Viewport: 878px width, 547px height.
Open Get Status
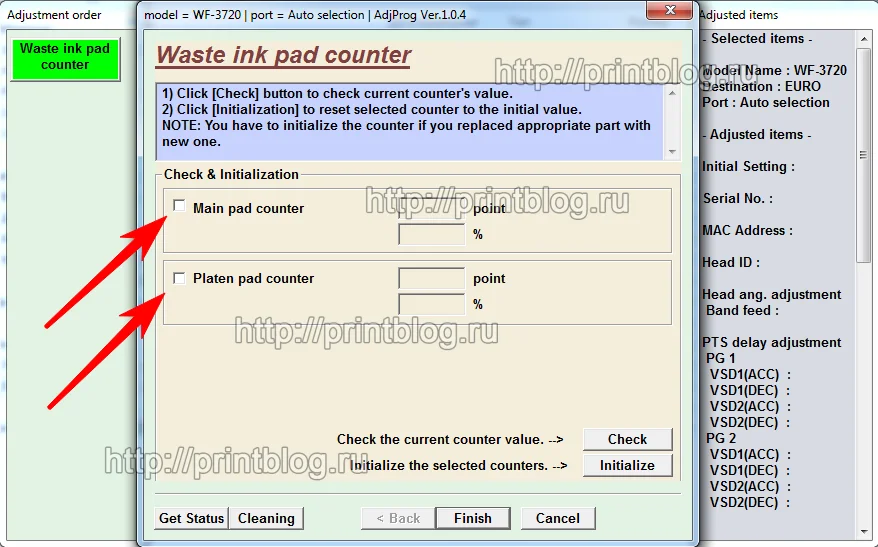pos(192,518)
